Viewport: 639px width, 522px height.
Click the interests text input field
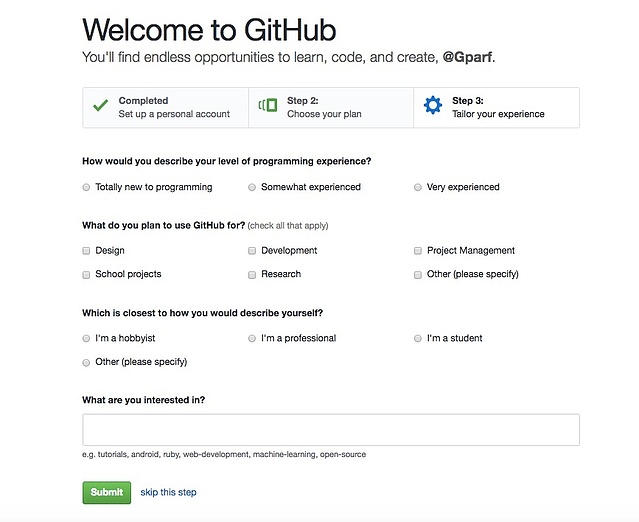[x=331, y=430]
